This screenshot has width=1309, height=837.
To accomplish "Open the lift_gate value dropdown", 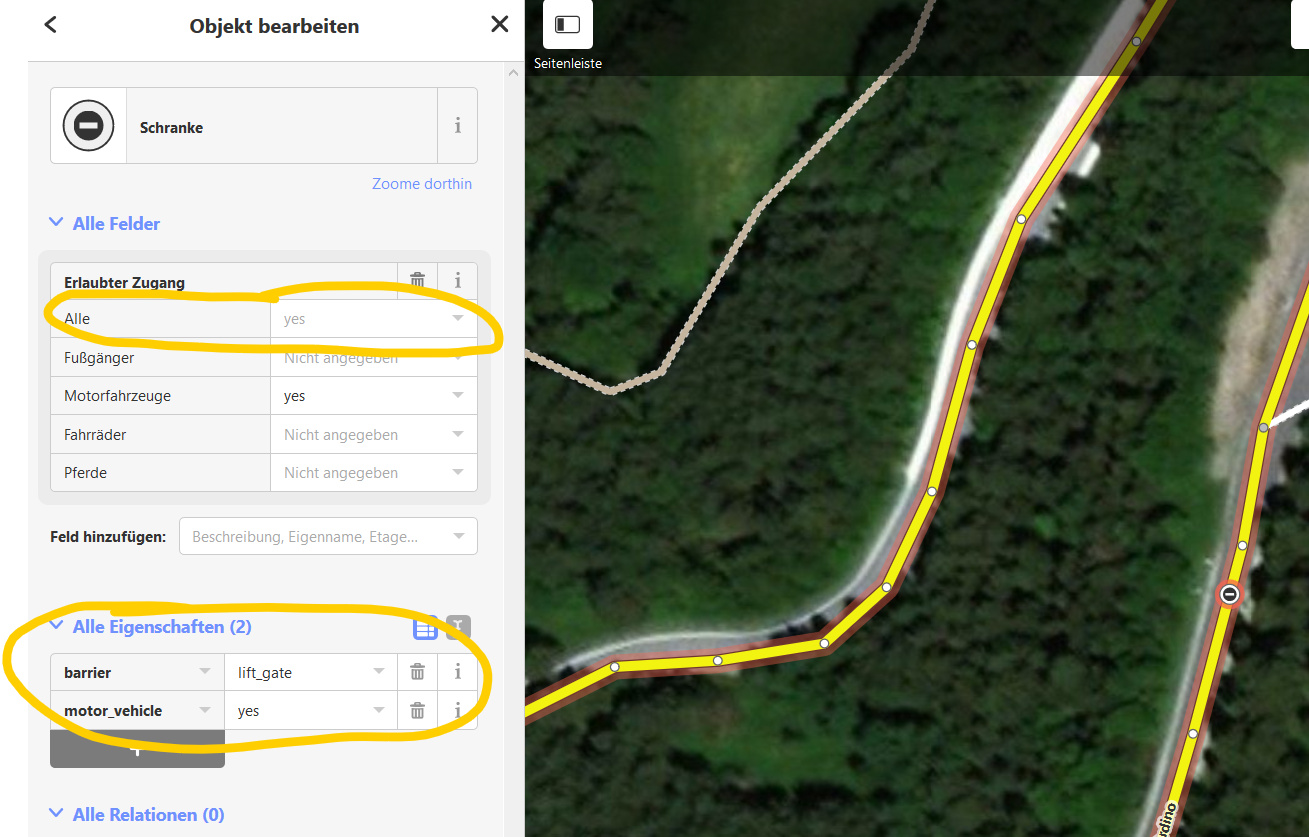I will (311, 672).
